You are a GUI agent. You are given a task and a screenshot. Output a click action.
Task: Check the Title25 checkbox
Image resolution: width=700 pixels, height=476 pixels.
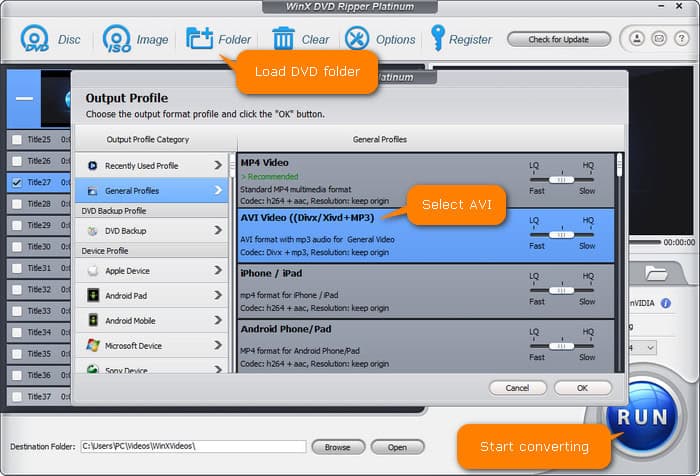pos(16,140)
